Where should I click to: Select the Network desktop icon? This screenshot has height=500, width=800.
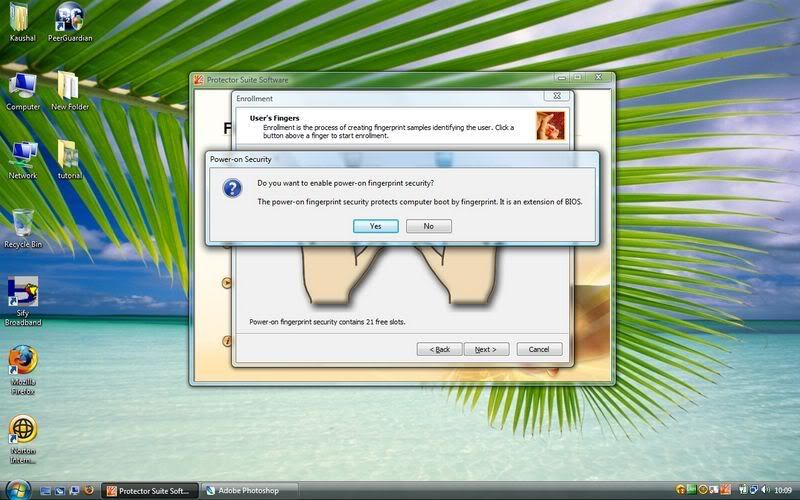click(23, 160)
